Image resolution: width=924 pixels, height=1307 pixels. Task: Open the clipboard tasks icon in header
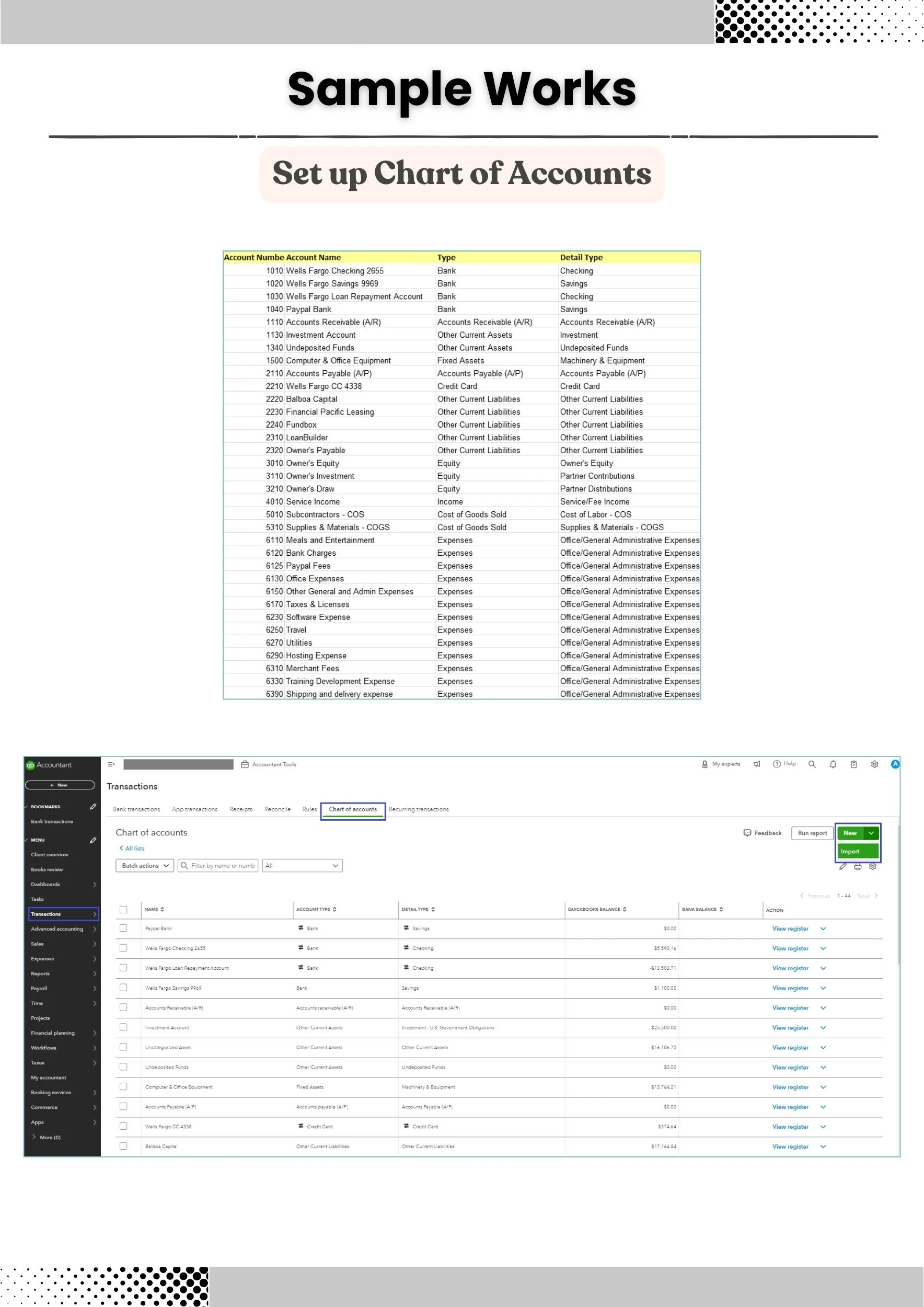pos(853,764)
